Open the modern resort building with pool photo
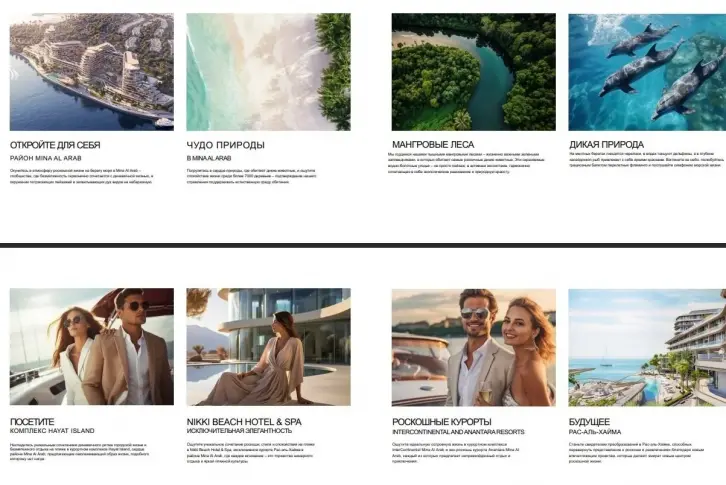The height and width of the screenshot is (485, 726). pos(647,347)
